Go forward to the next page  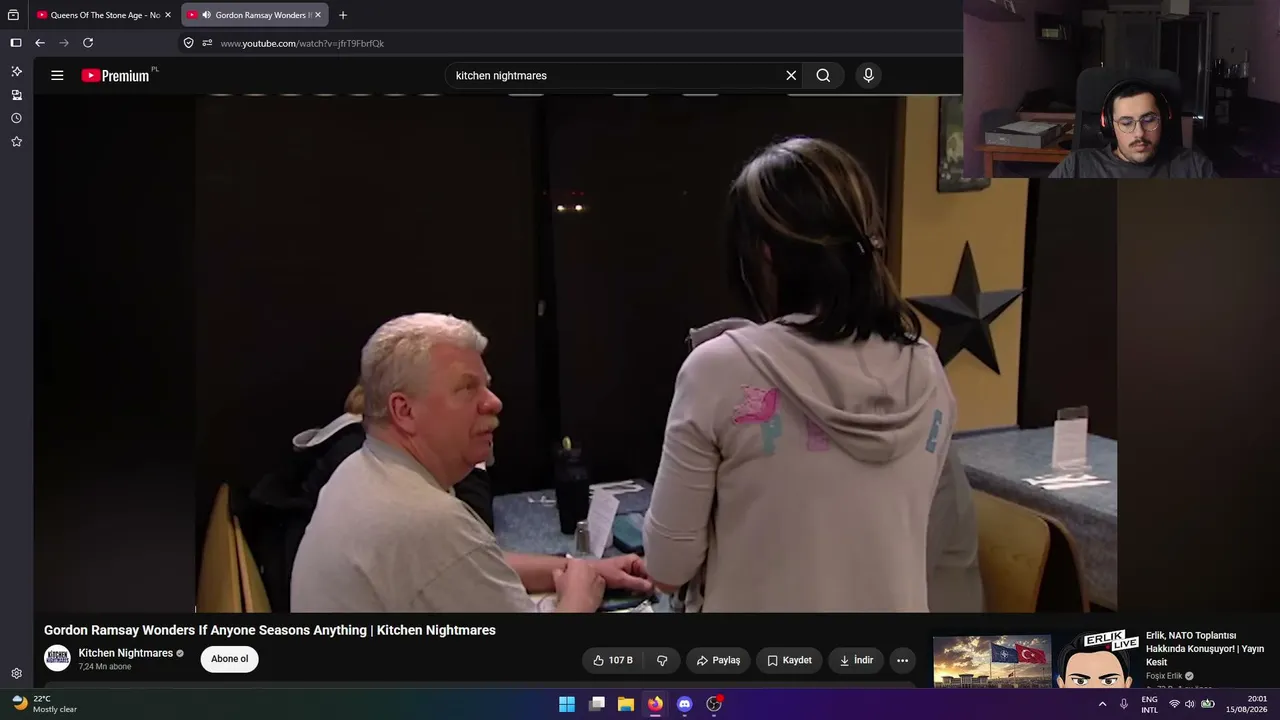pyautogui.click(x=64, y=43)
